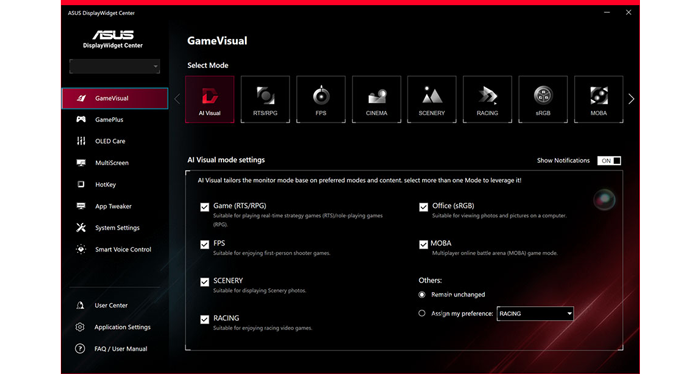Click the HotKey icon in sidebar
The image size is (700, 374).
point(81,184)
